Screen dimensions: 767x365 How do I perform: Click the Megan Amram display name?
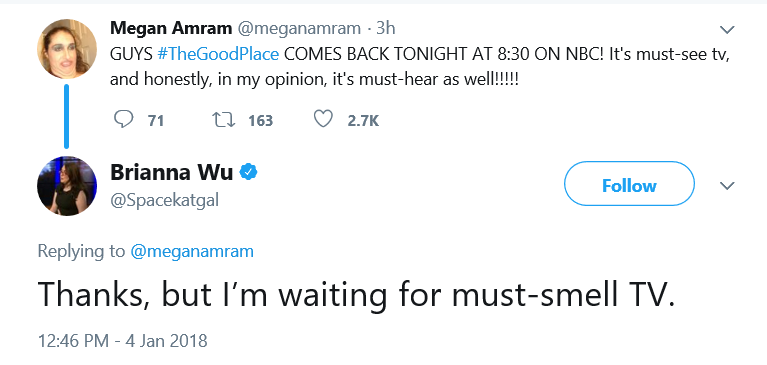(x=171, y=28)
